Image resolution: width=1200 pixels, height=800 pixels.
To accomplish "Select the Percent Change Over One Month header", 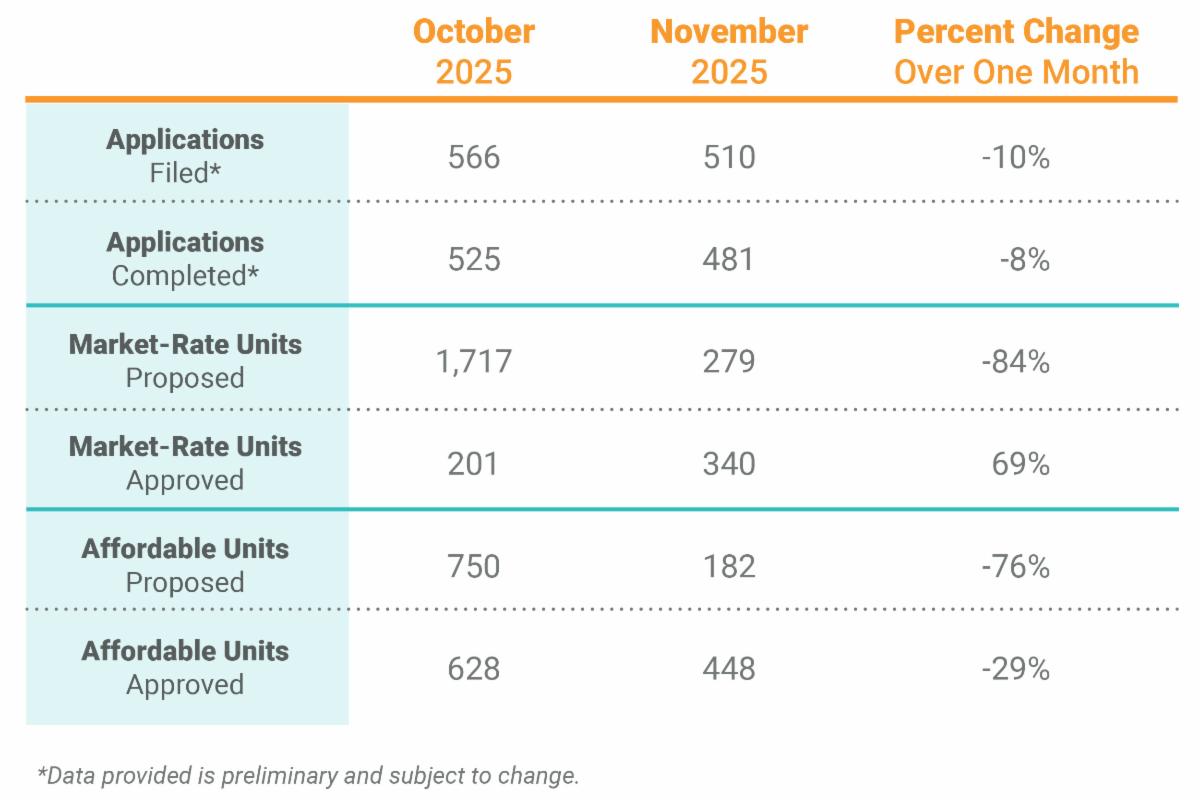I will point(1016,51).
